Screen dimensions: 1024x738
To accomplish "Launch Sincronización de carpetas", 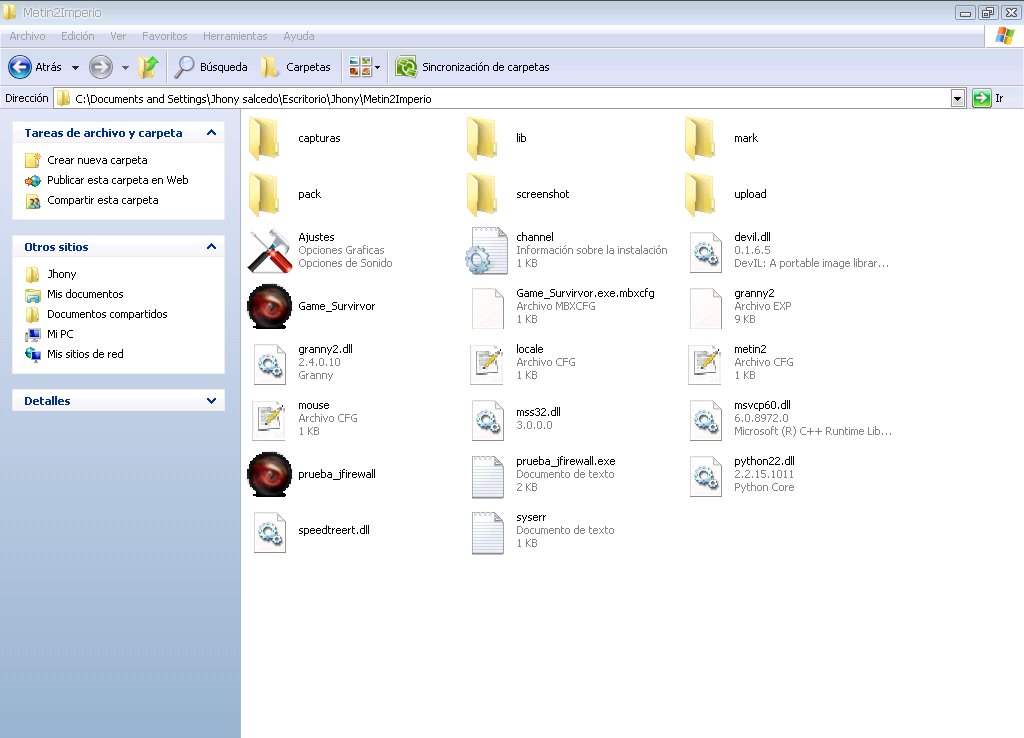I will [473, 67].
